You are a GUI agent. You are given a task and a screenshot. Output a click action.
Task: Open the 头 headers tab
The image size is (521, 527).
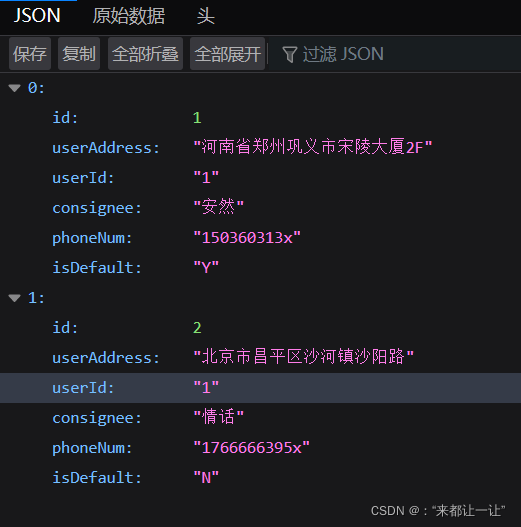coord(205,16)
